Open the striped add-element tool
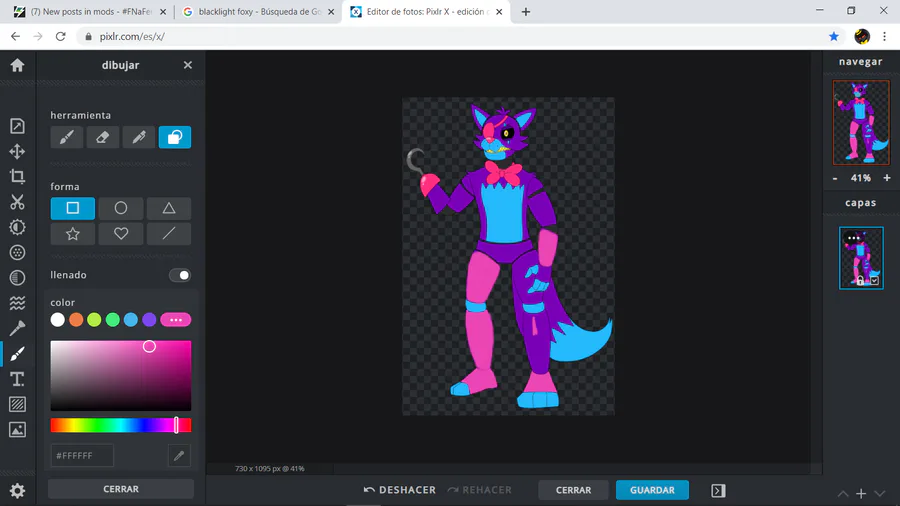The height and width of the screenshot is (506, 900). (x=17, y=404)
